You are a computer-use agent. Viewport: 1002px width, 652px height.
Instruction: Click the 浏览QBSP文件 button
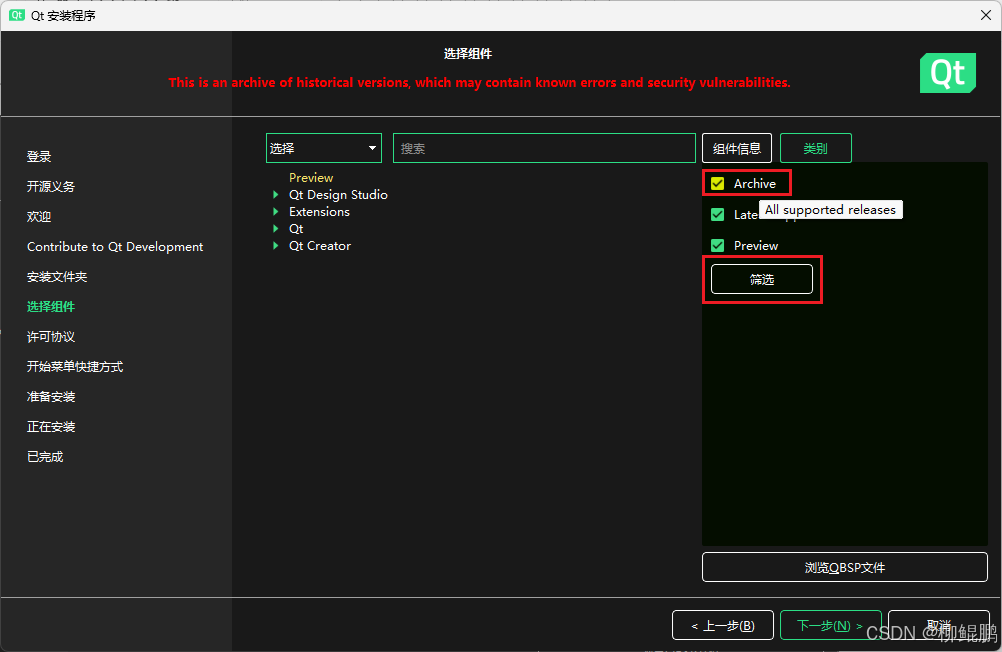click(x=845, y=568)
